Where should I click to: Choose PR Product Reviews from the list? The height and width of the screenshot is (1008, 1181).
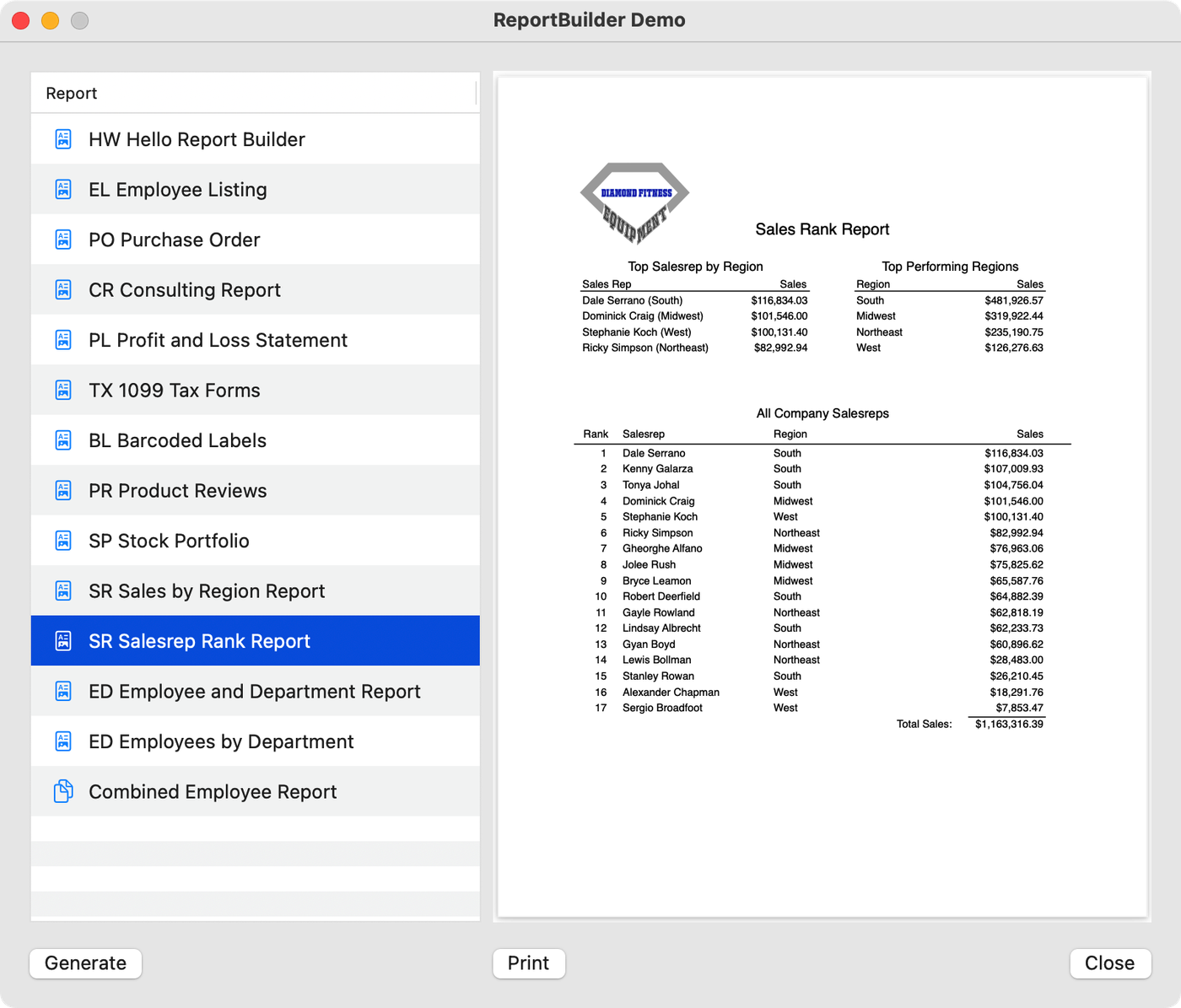tap(177, 491)
